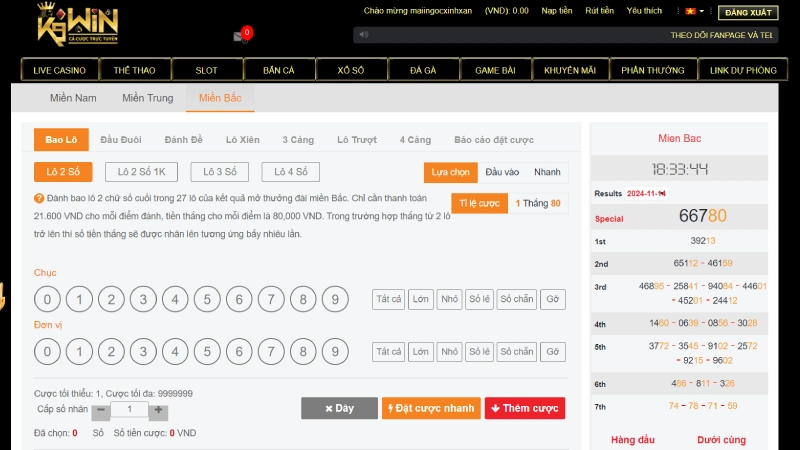The width and height of the screenshot is (800, 450).
Task: Open Báo cáo đặt cược report tab
Action: click(494, 140)
